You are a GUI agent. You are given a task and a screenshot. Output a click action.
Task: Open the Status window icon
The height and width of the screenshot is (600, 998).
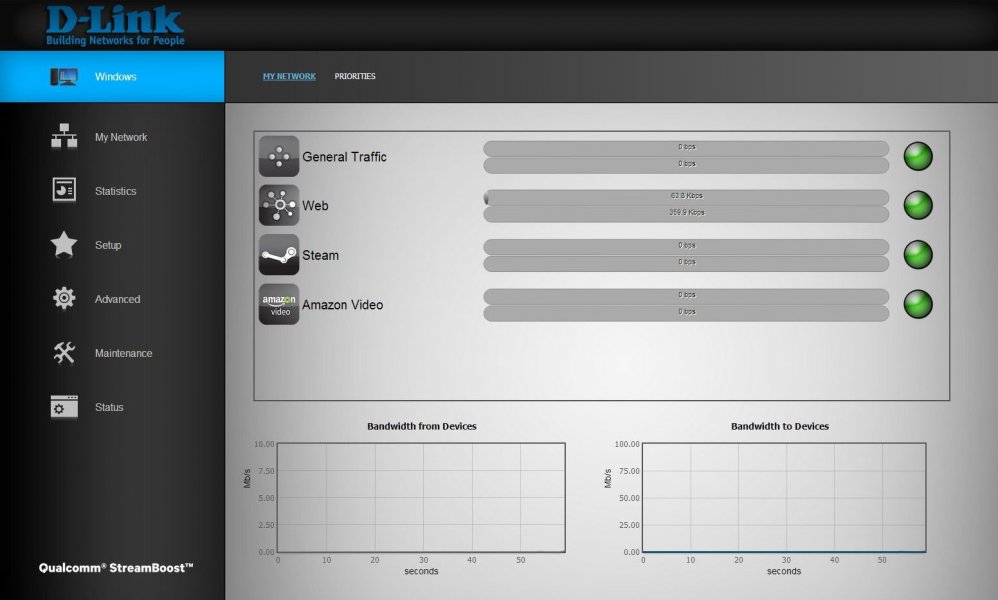pos(64,407)
